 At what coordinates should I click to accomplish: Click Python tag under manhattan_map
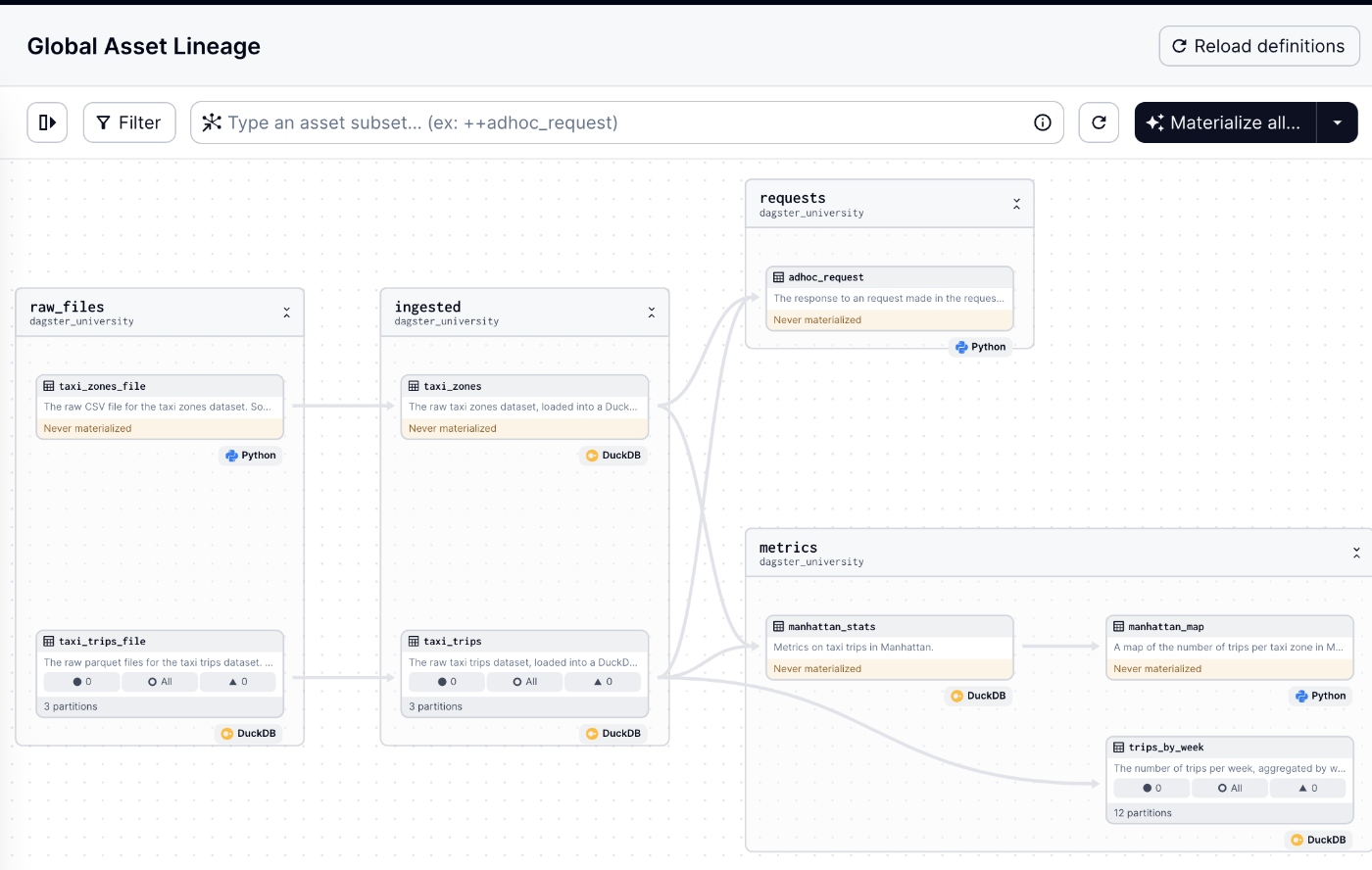coord(1321,696)
